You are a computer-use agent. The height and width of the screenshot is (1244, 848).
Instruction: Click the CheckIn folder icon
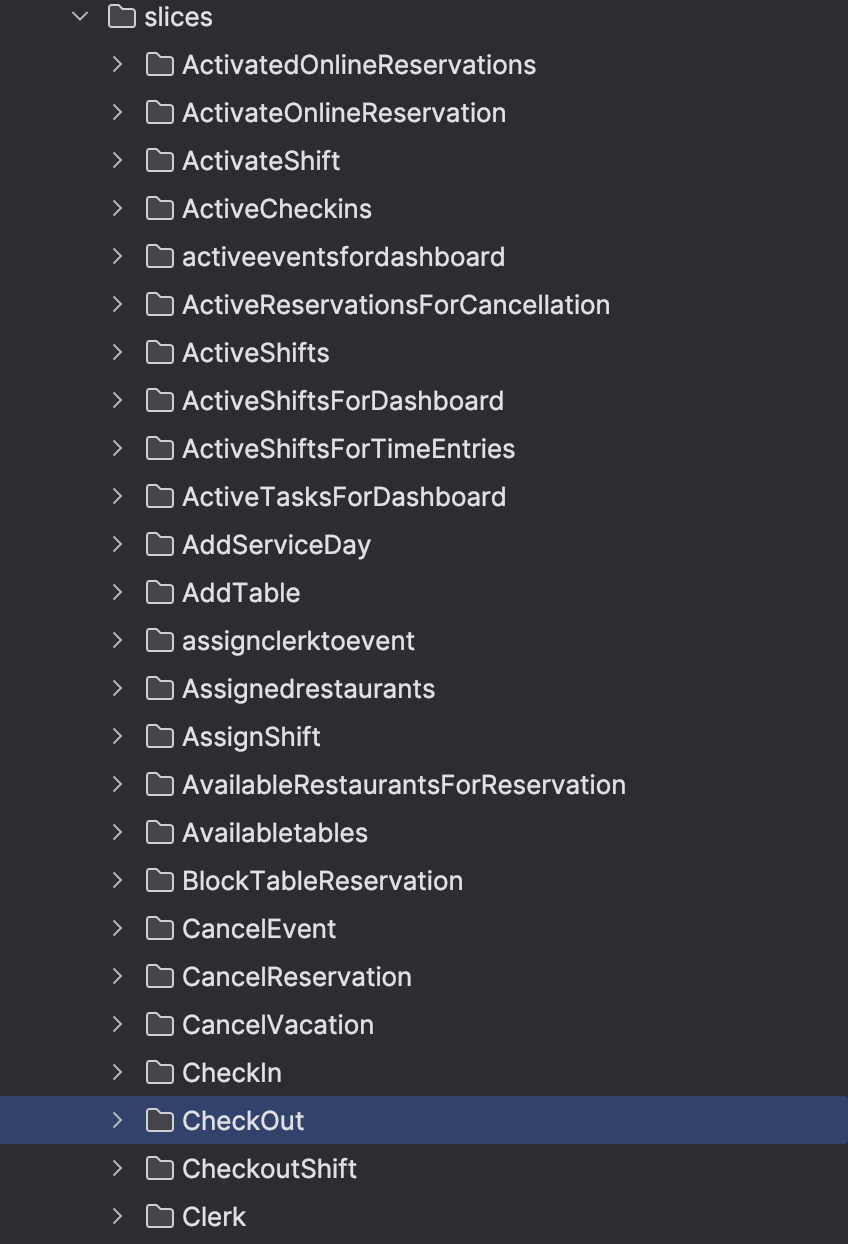[x=160, y=1072]
